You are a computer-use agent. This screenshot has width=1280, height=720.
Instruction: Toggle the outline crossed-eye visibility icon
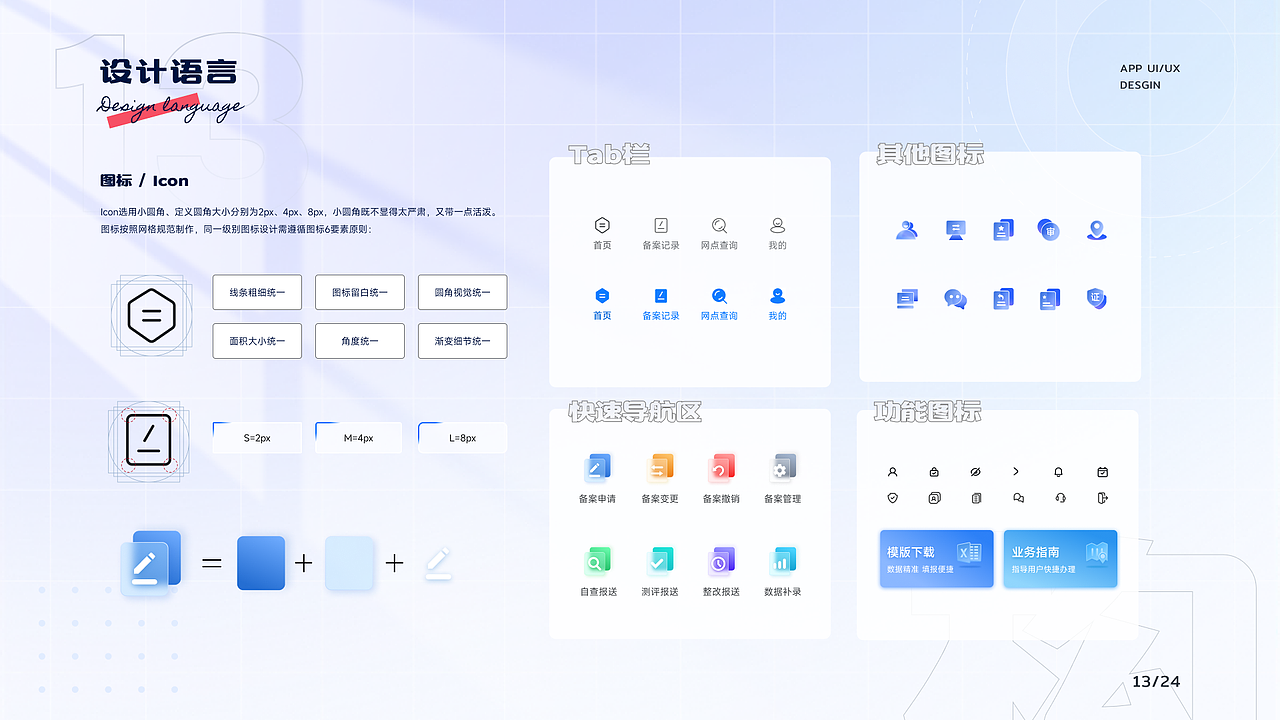point(976,472)
